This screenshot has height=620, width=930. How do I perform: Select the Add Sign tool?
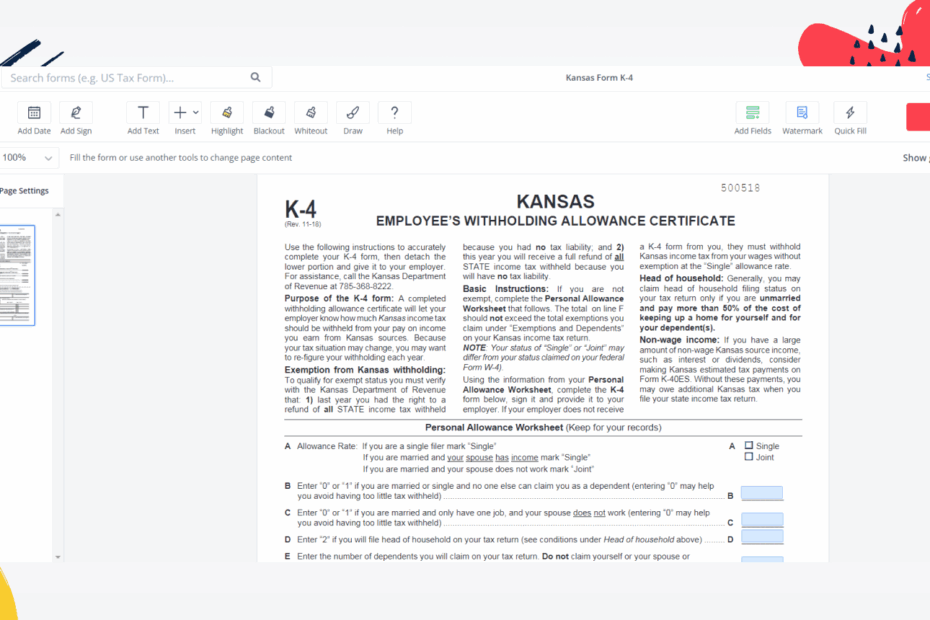(76, 117)
